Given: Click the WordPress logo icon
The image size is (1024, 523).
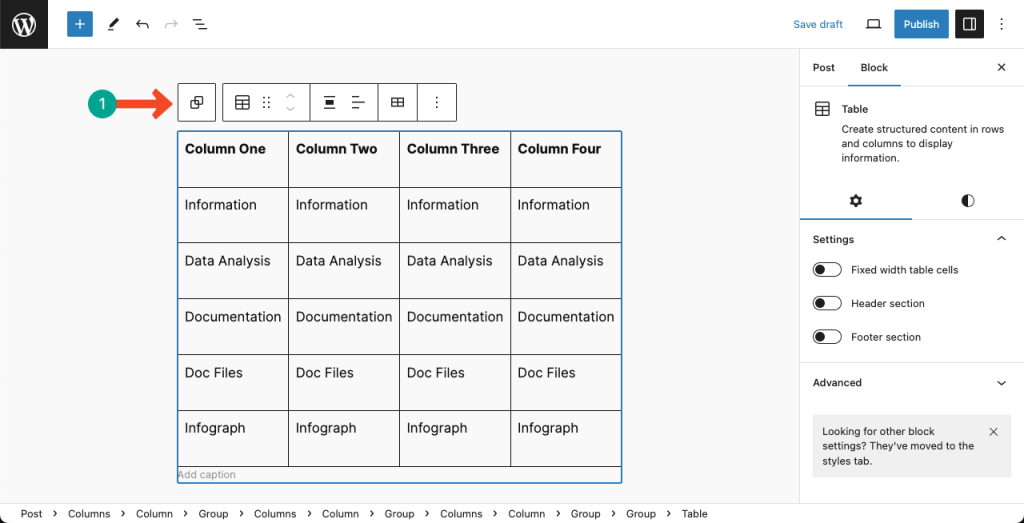Looking at the screenshot, I should tap(24, 24).
